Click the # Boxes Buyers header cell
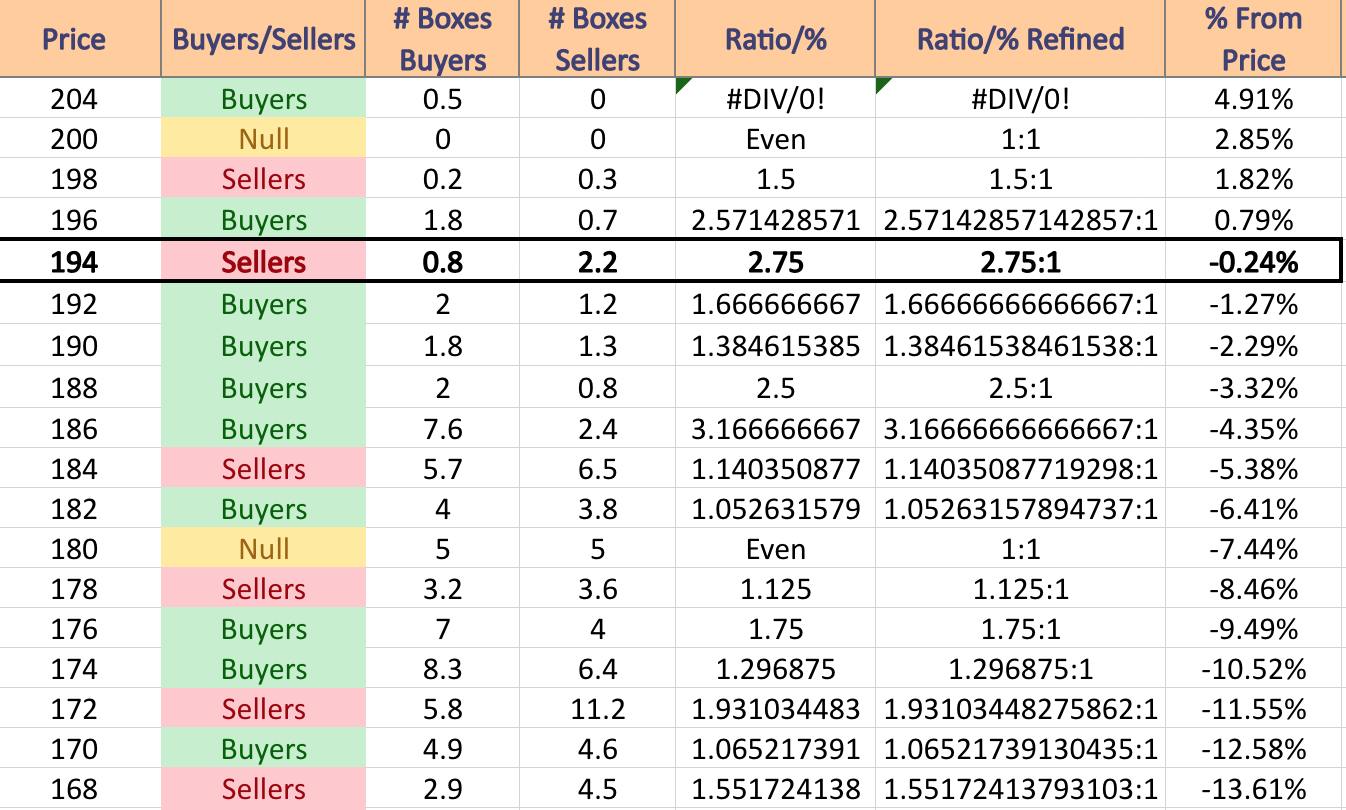The width and height of the screenshot is (1346, 810). (x=443, y=39)
